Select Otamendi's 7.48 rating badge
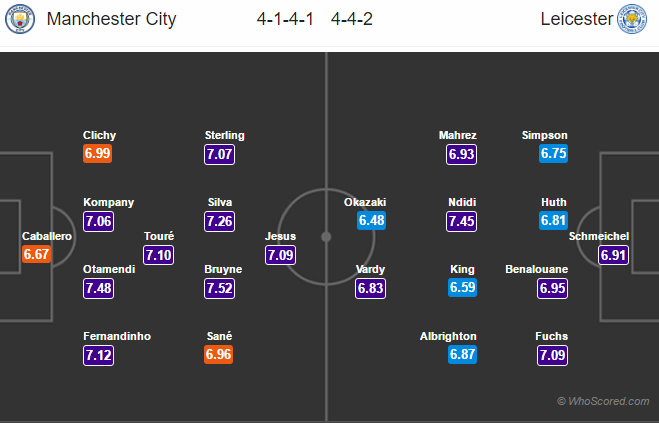The image size is (659, 423). [x=98, y=288]
